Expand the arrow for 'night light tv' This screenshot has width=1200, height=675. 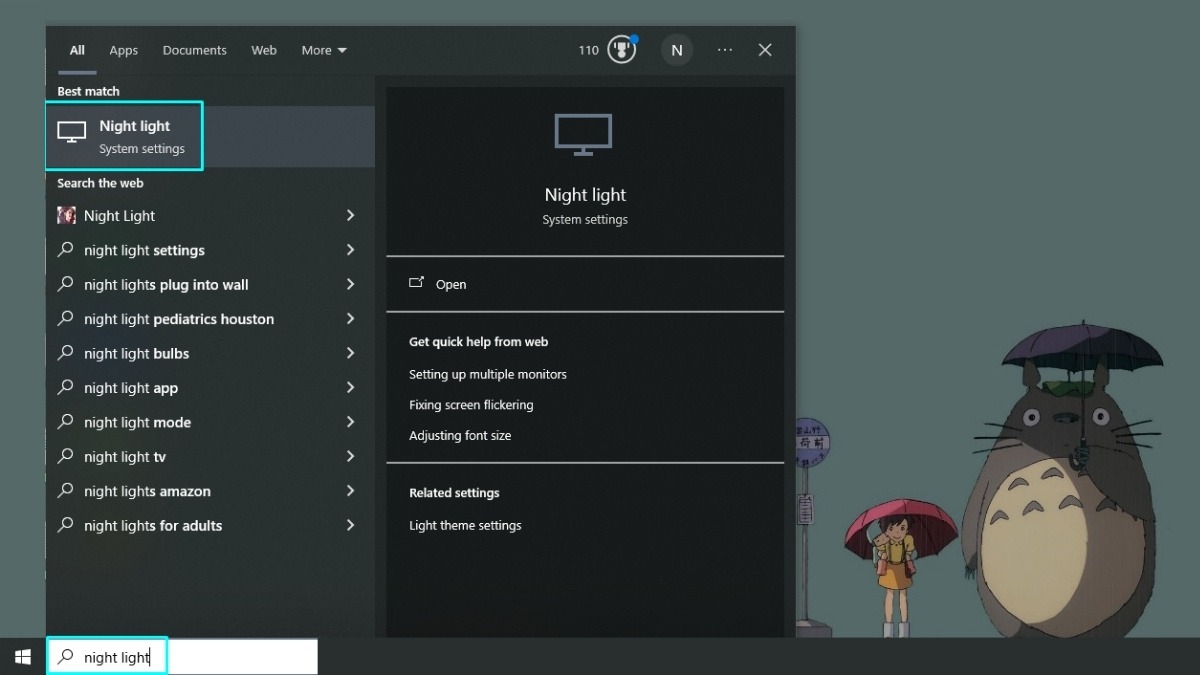[x=350, y=456]
